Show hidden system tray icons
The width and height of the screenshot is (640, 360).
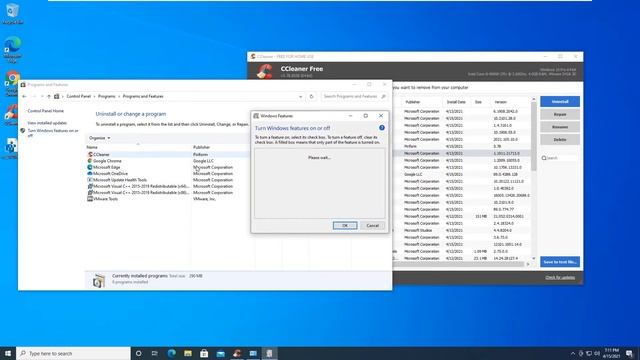[573, 353]
